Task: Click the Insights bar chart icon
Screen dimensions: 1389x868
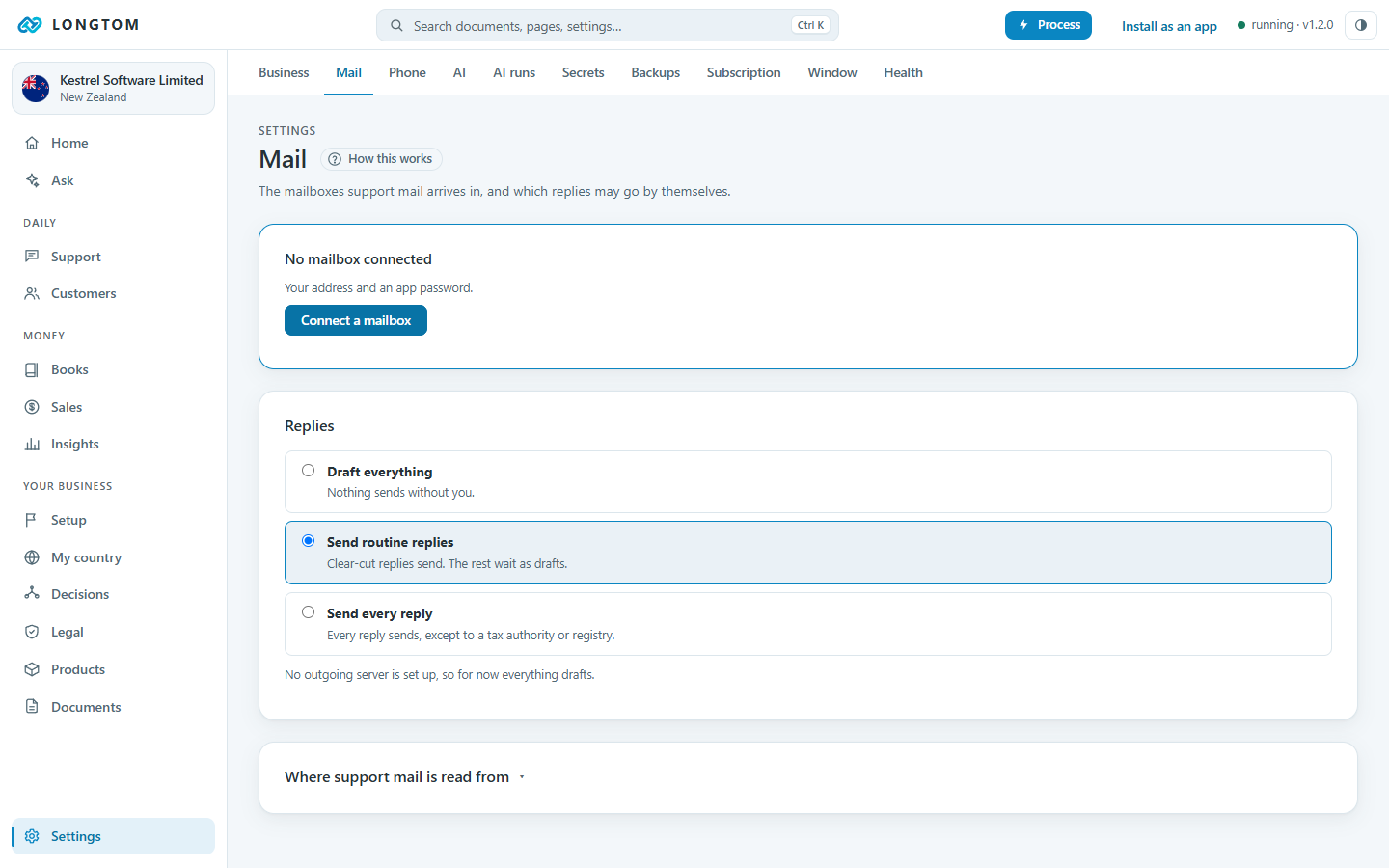Action: 32,444
